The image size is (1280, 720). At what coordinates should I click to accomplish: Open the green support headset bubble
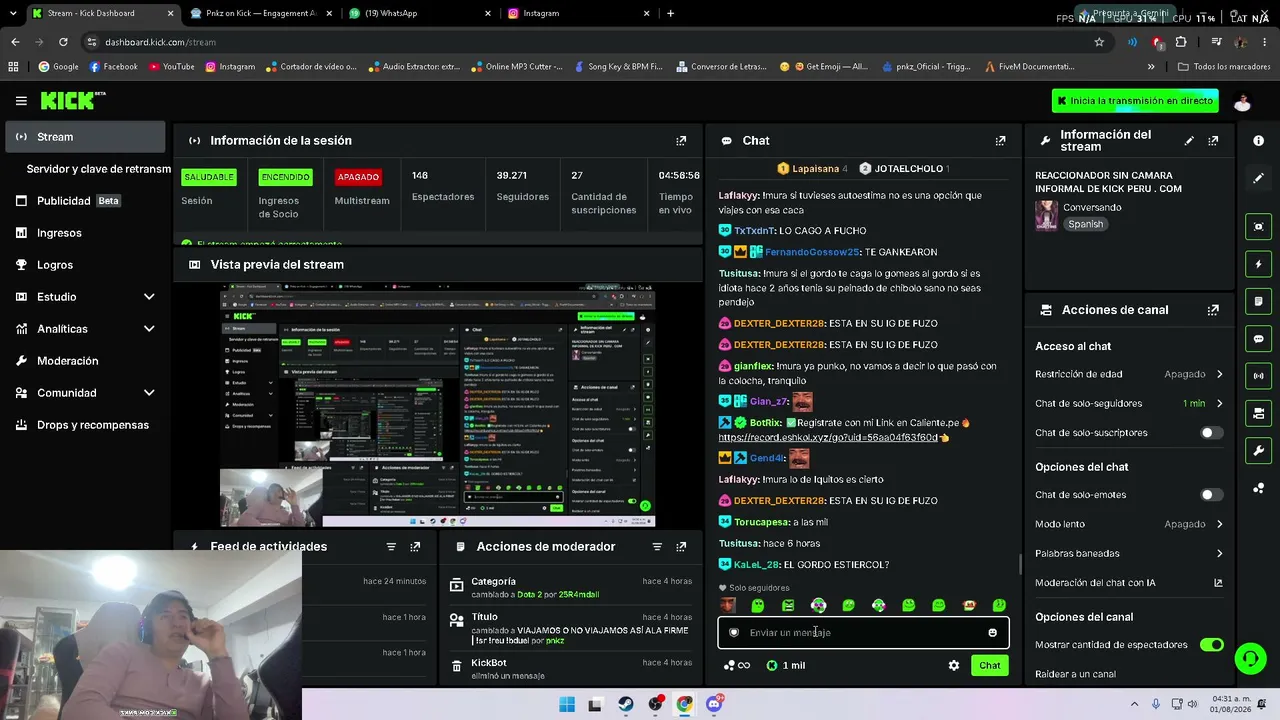pos(1249,659)
